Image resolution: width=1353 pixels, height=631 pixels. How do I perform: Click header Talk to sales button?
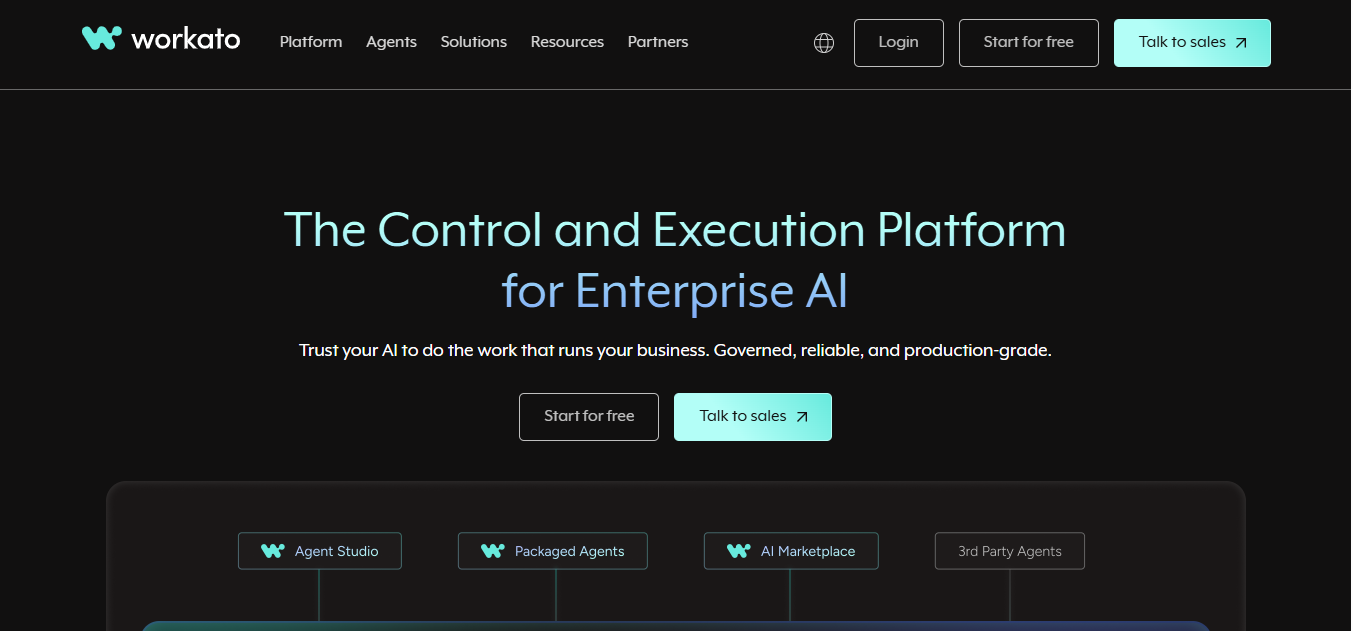click(1192, 43)
